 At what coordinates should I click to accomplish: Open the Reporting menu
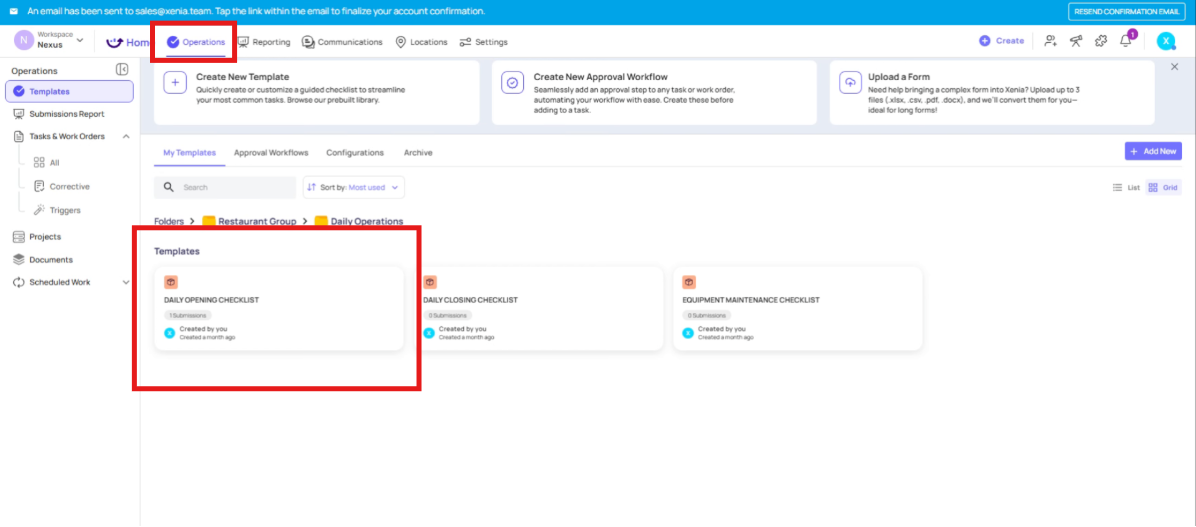click(x=264, y=42)
